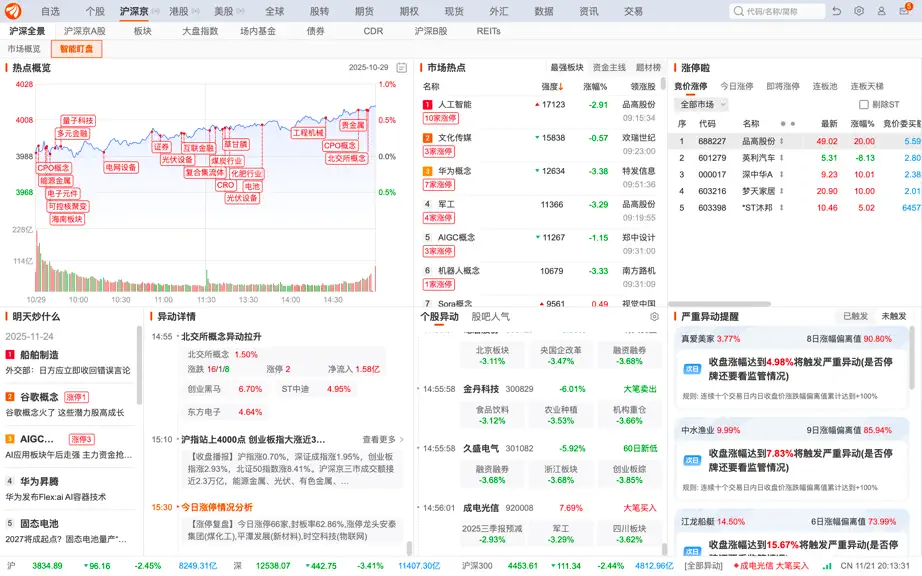This screenshot has height=576, width=922.
Task: Switch to 今日涨停 tab
Action: (737, 86)
